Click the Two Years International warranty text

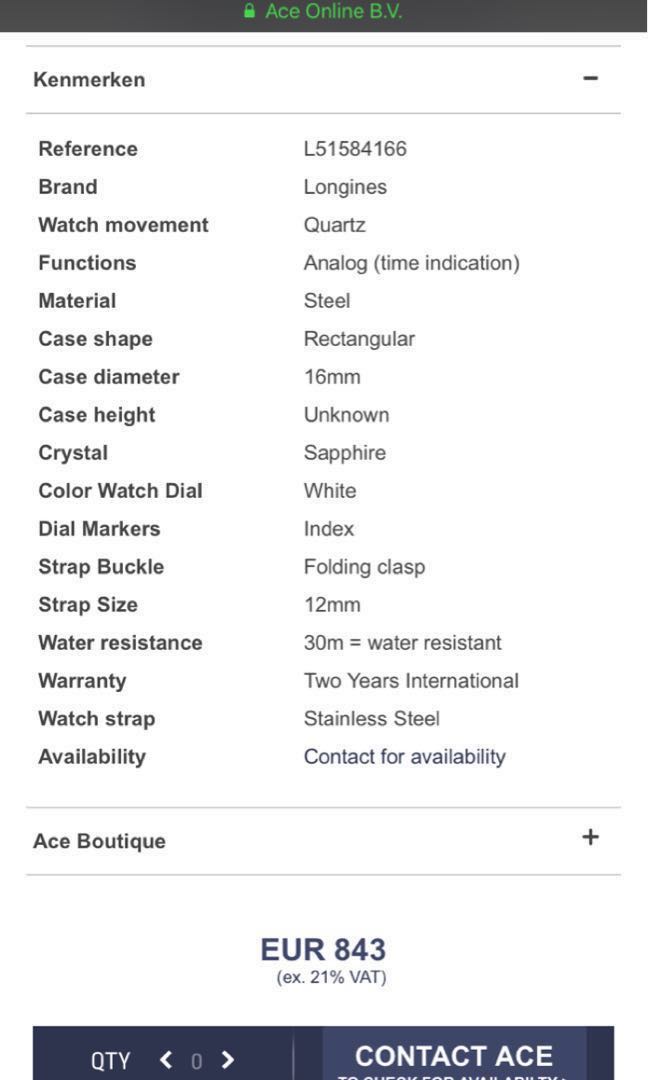[411, 681]
